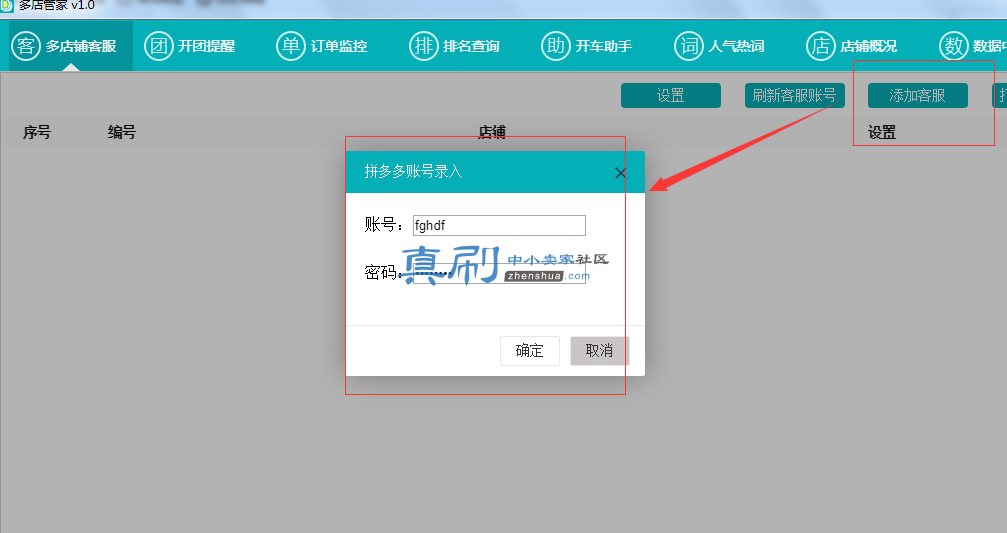Viewport: 1007px width, 533px height.
Task: Click the 词 circle icon
Action: tap(688, 46)
